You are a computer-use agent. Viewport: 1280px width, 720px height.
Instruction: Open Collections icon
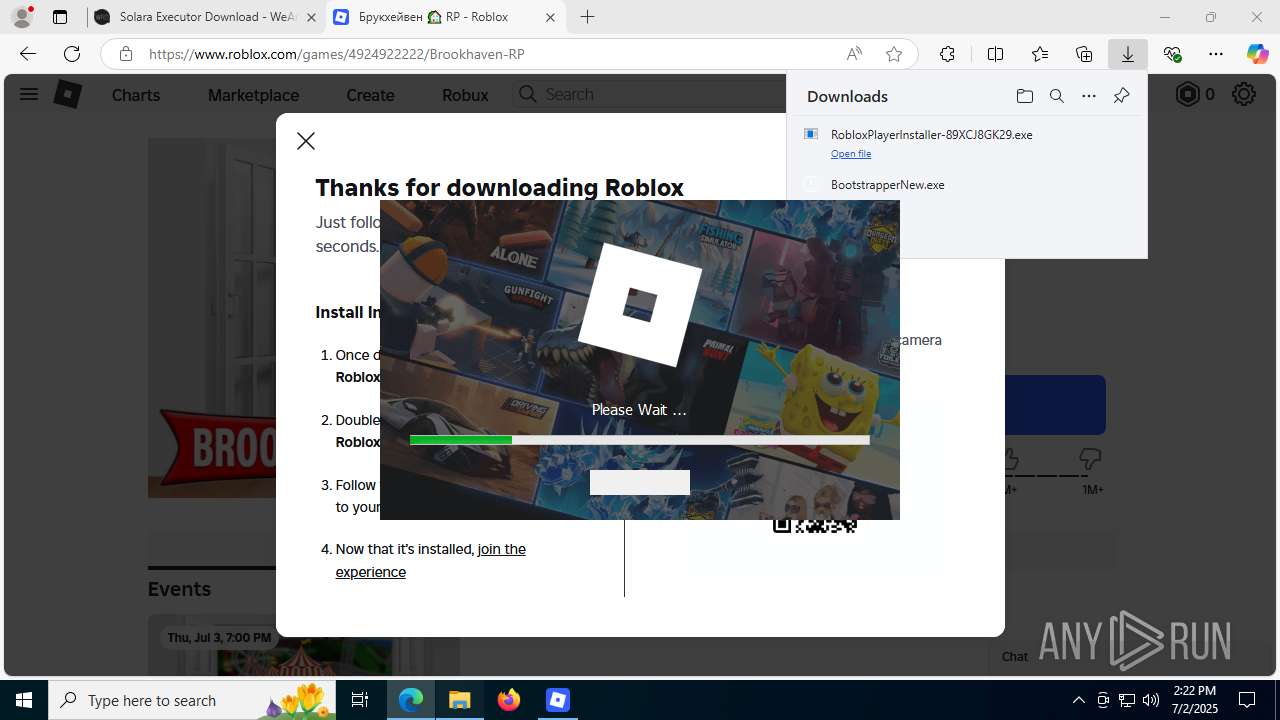coord(1084,54)
